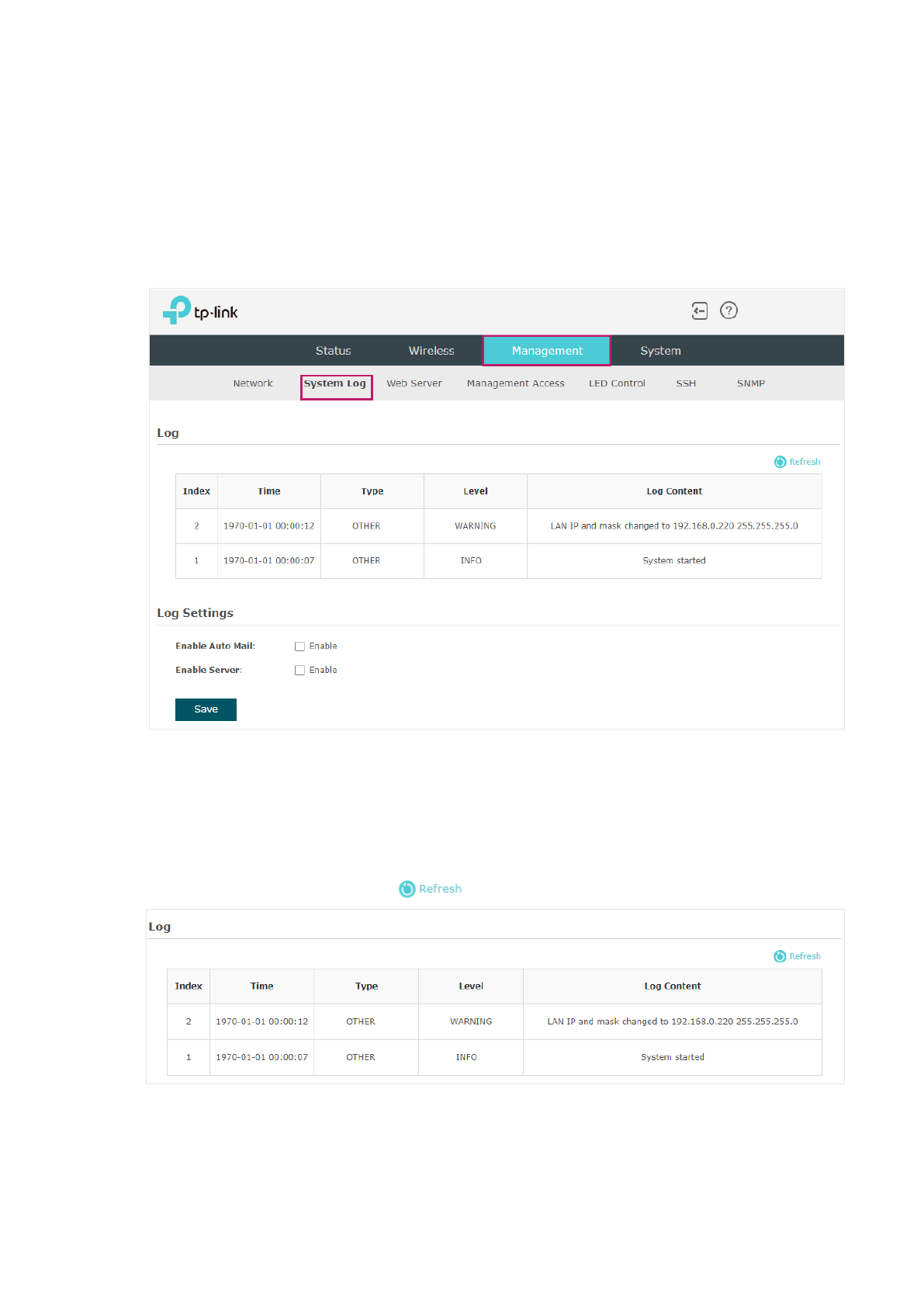Open the Web Server page

pyautogui.click(x=414, y=383)
